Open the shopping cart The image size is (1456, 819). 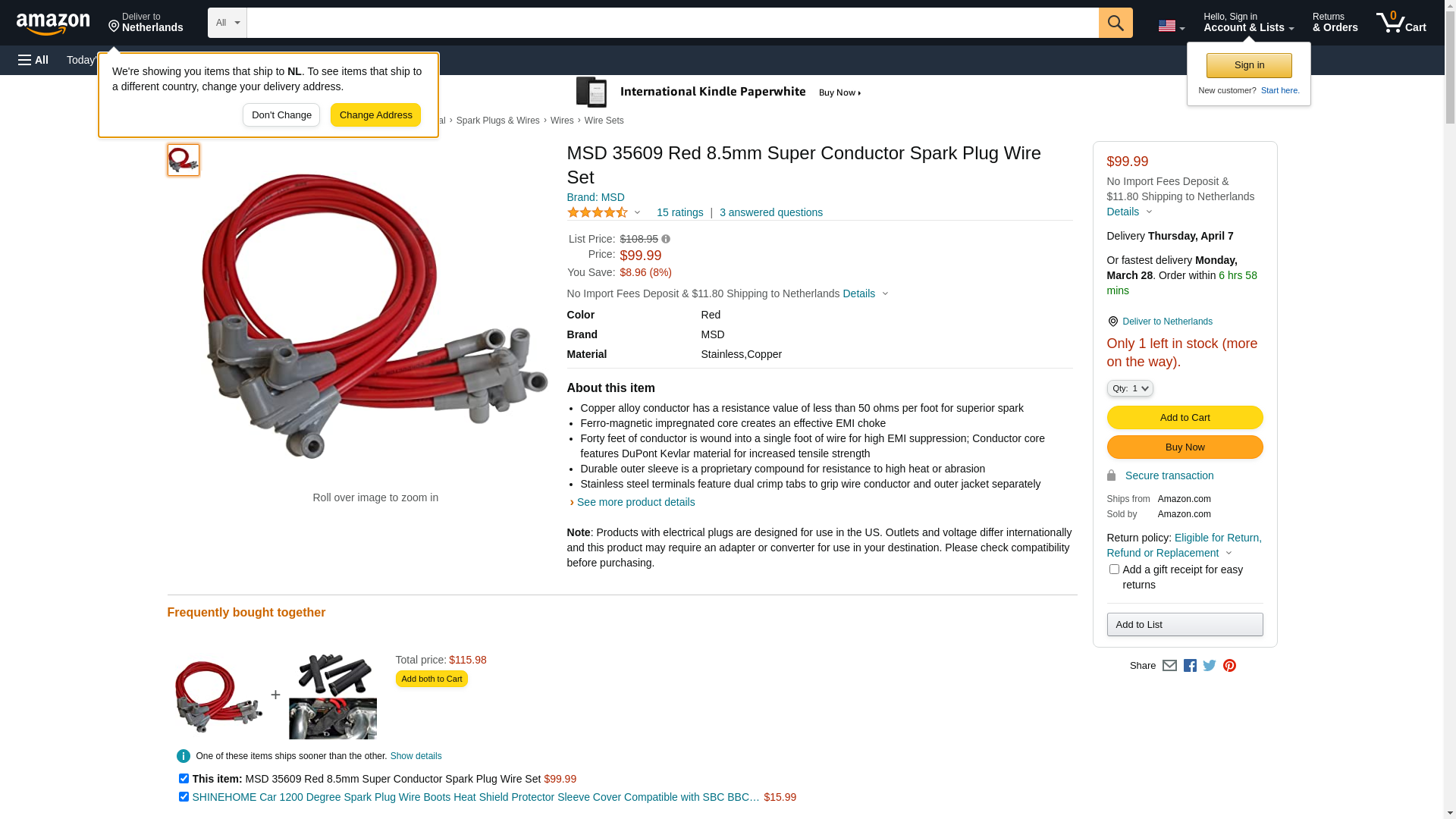click(1401, 23)
